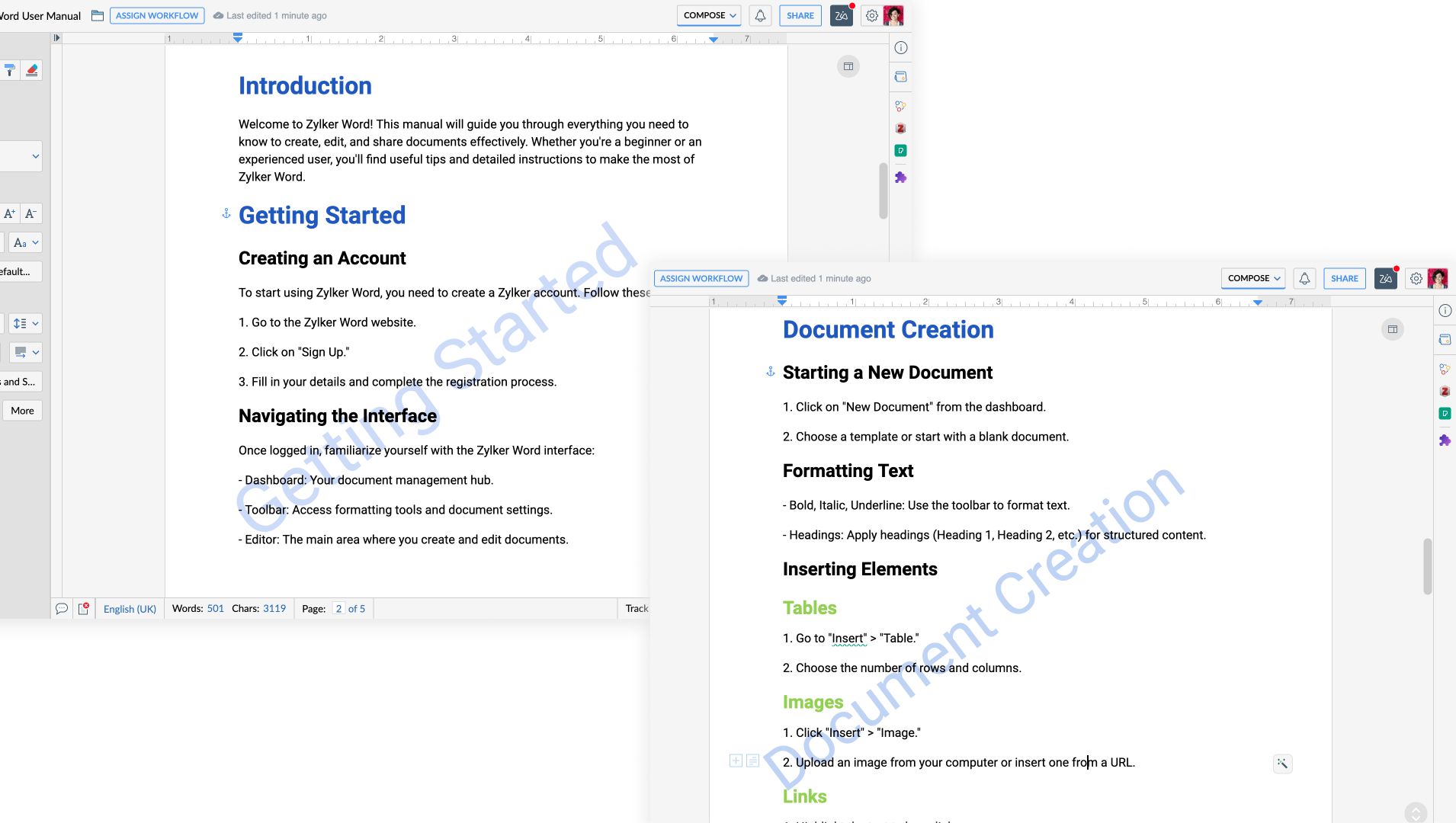The image size is (1456, 823).
Task: Click the Document Creation heading in front window
Action: tap(888, 329)
